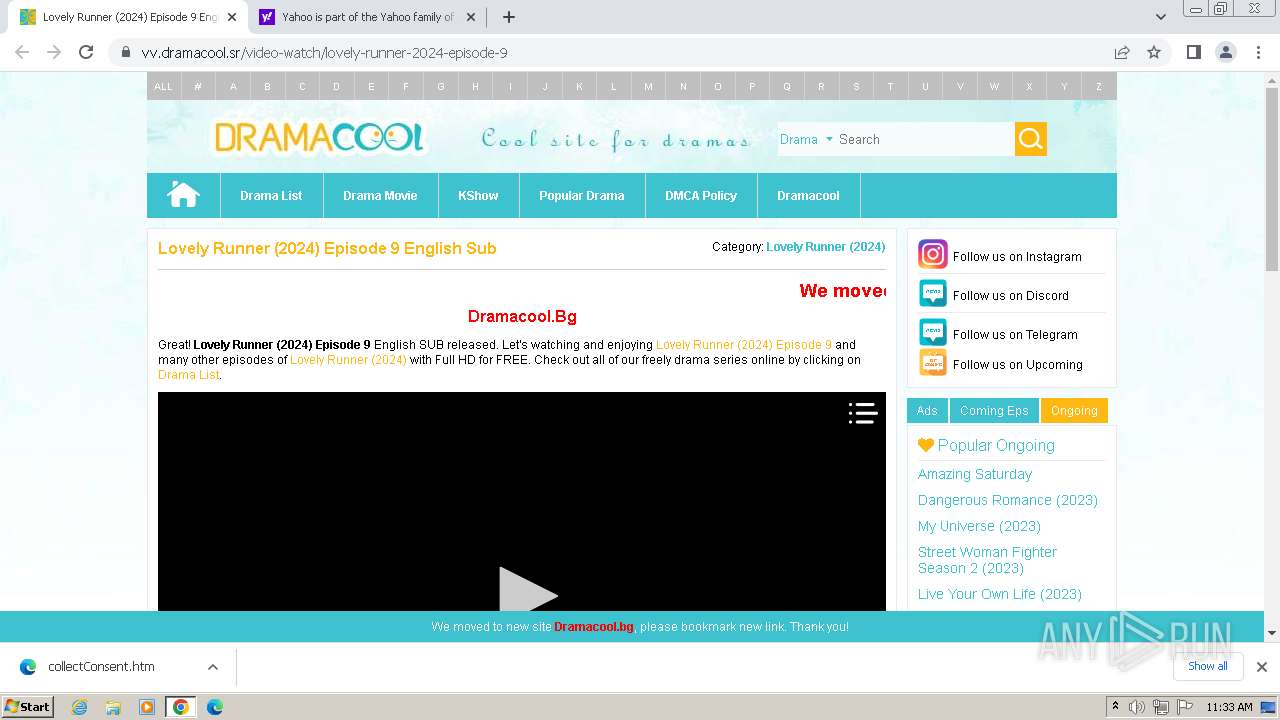Image resolution: width=1280 pixels, height=720 pixels.
Task: Click the orange search magnifier button
Action: tap(1031, 139)
